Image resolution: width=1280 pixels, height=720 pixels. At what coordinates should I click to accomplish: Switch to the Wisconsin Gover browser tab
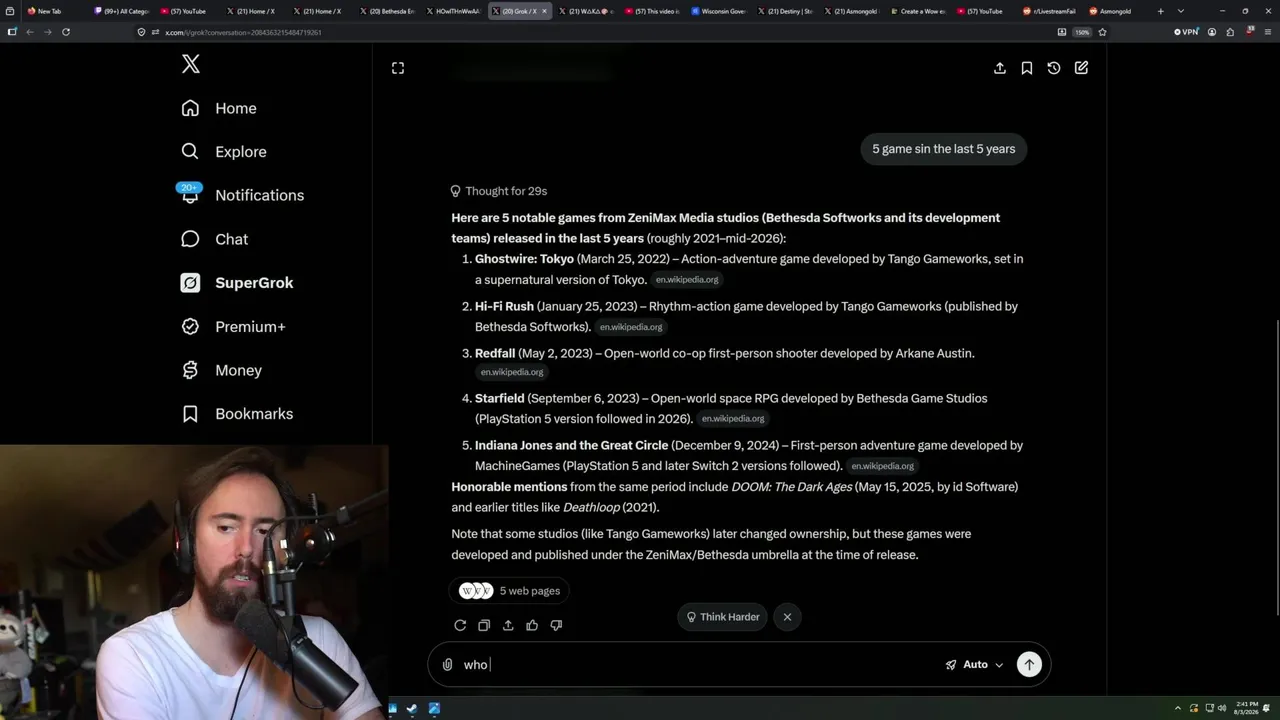click(719, 11)
